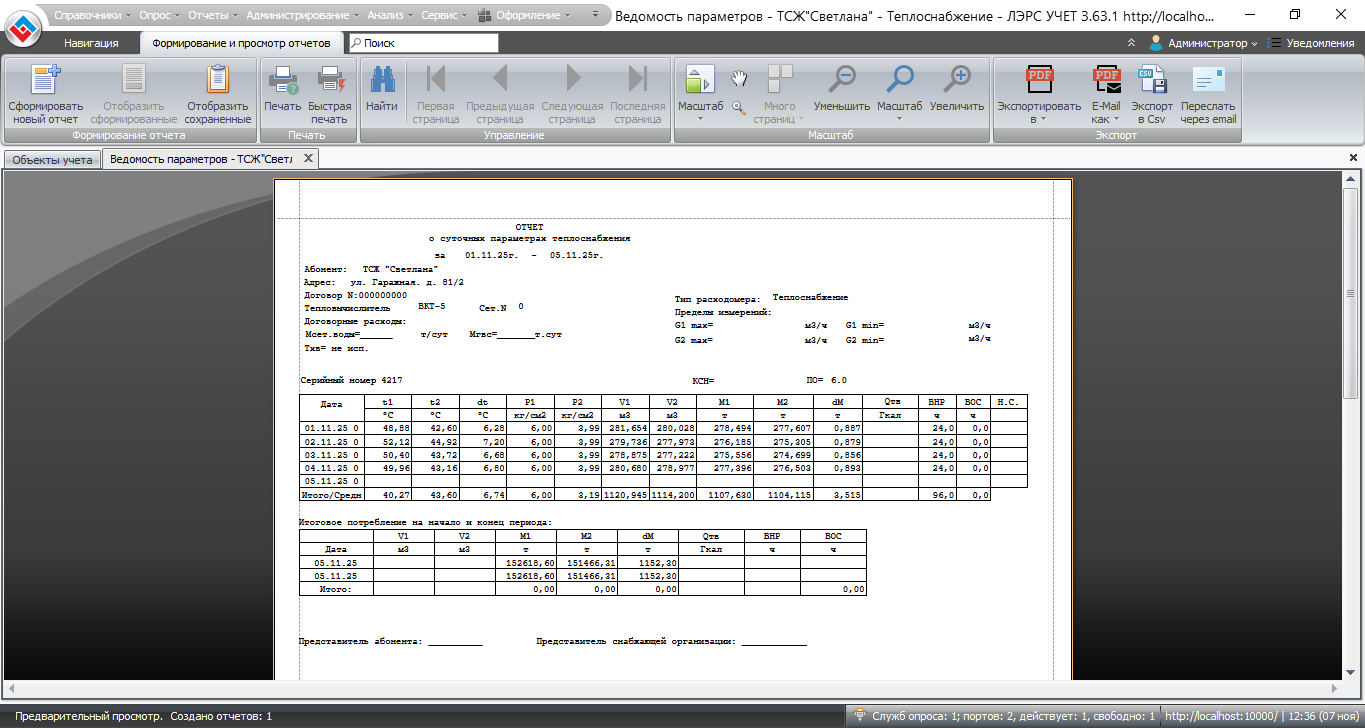Click the Сформировать новый отчет icon
This screenshot has width=1365, height=728.
click(45, 80)
